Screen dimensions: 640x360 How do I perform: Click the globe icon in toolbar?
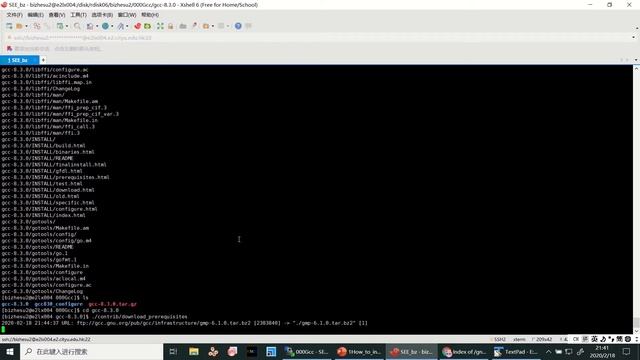[x=105, y=26]
